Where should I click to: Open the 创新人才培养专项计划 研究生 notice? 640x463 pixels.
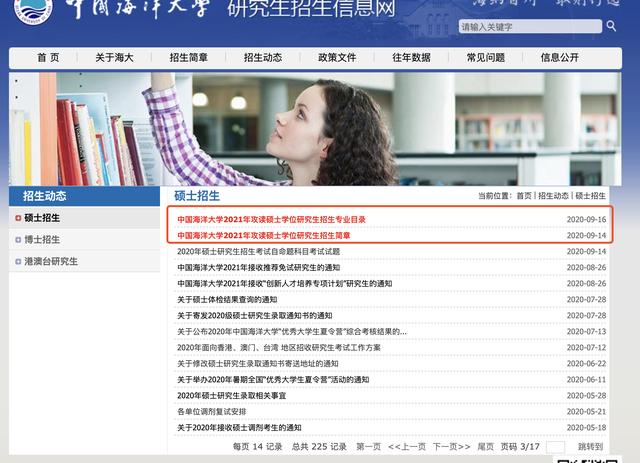(x=284, y=283)
